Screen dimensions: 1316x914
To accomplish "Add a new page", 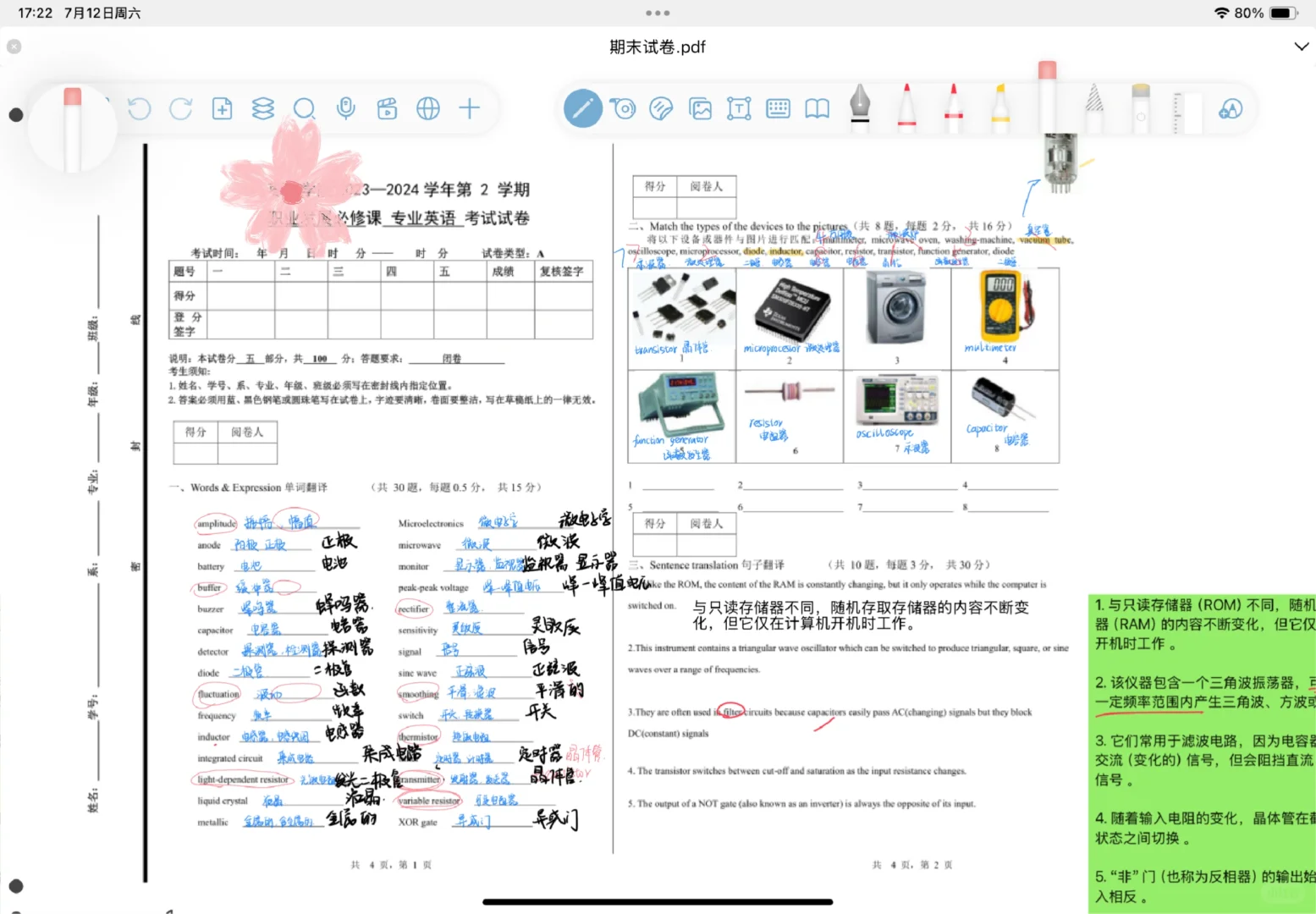I will (222, 108).
